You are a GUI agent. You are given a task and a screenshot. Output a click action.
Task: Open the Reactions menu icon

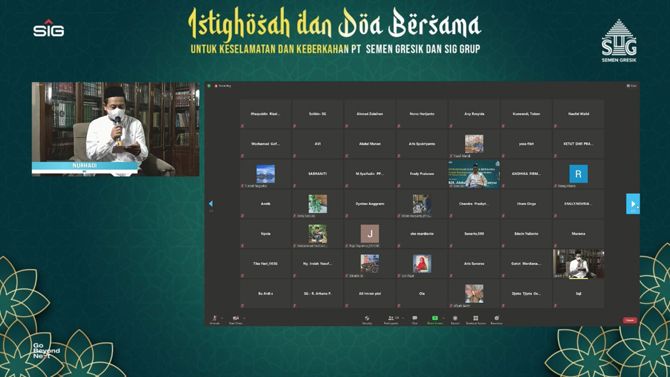pos(497,320)
